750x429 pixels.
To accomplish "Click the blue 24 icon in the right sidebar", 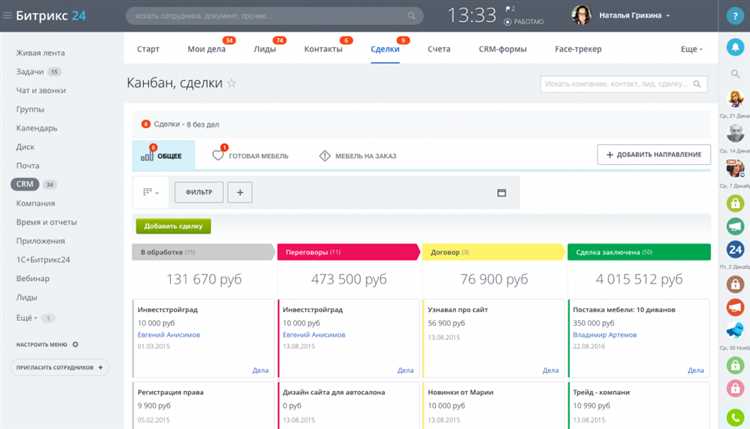I will point(735,249).
